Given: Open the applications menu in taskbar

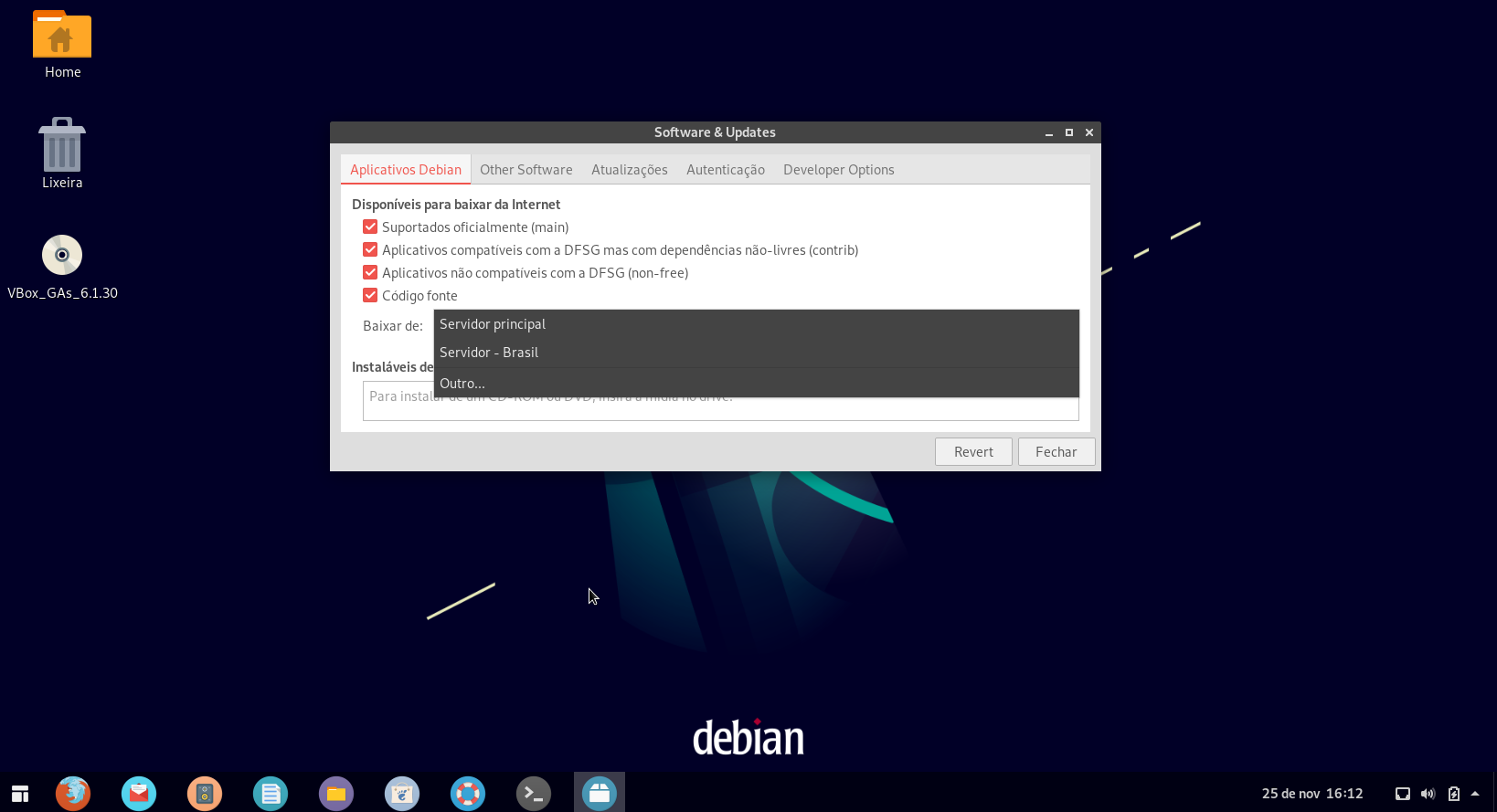Looking at the screenshot, I should pos(20,793).
